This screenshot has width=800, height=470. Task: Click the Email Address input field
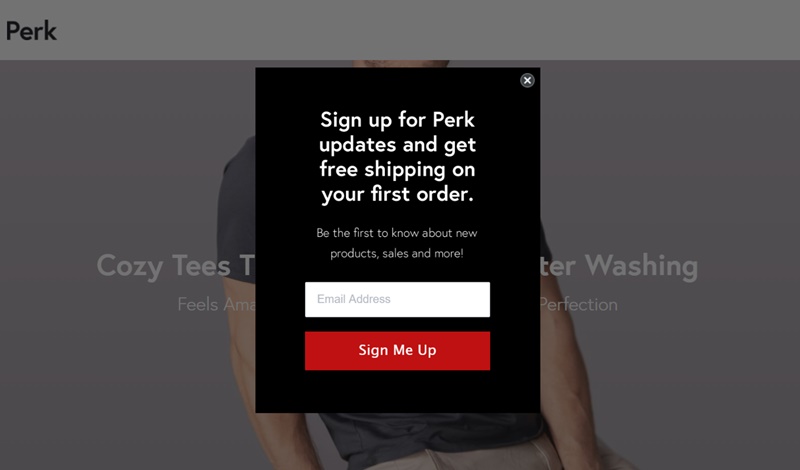click(x=397, y=300)
